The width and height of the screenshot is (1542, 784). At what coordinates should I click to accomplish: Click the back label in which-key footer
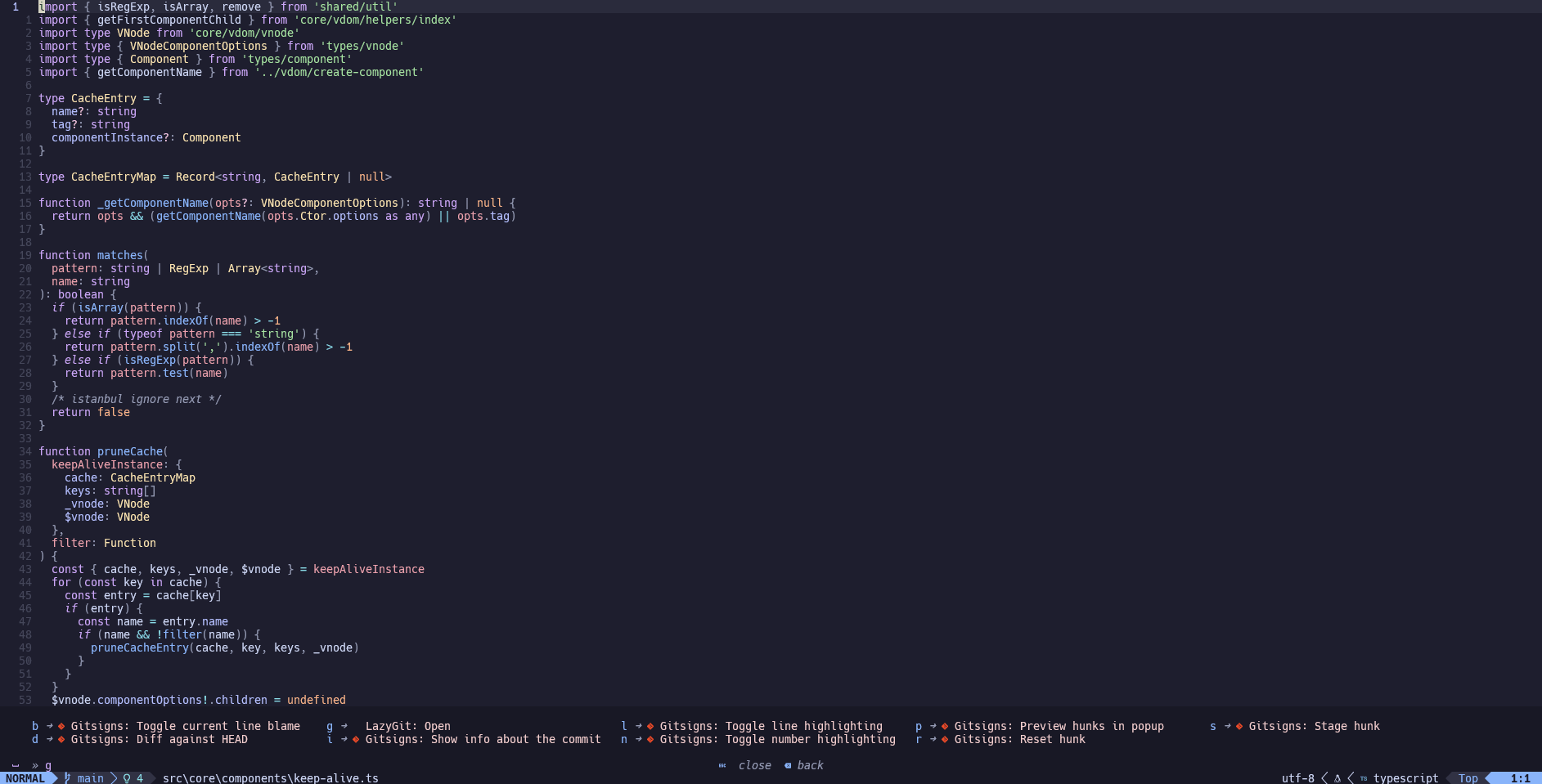click(x=810, y=765)
